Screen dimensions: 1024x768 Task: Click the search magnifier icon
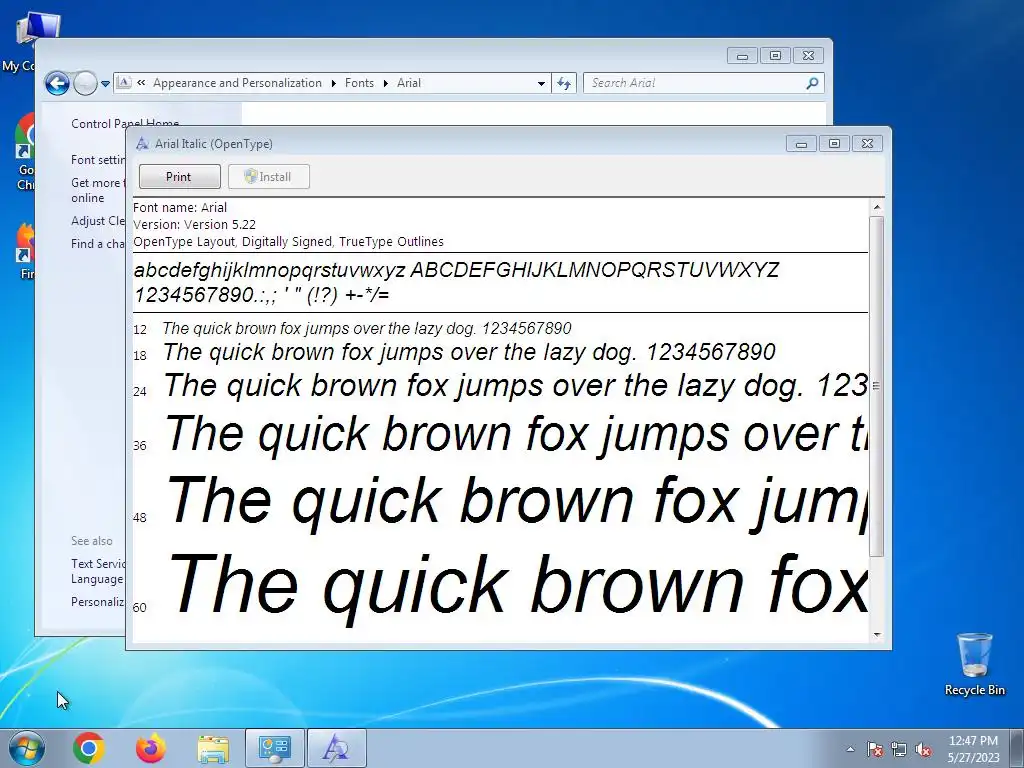(812, 83)
